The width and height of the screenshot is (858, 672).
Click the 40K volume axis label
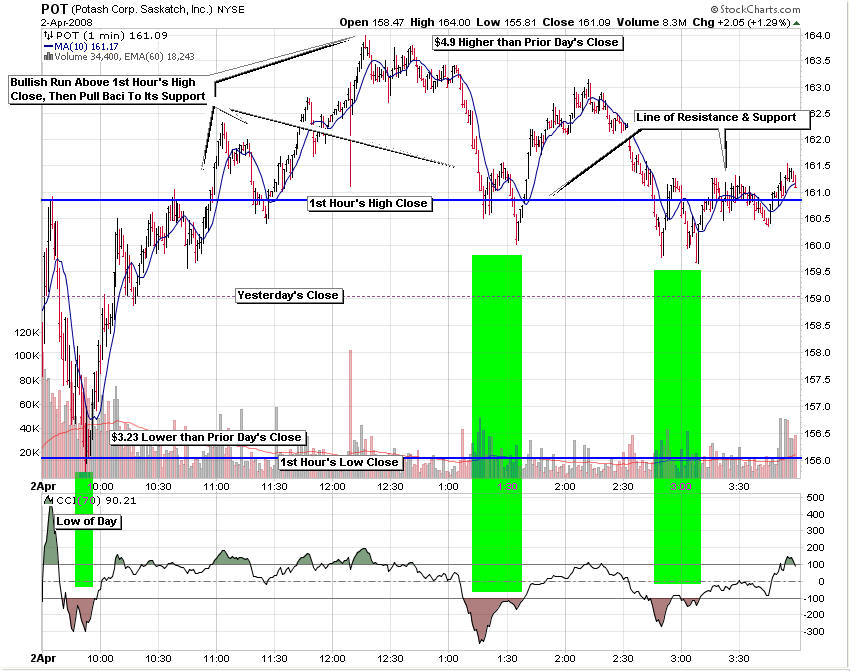pyautogui.click(x=30, y=428)
